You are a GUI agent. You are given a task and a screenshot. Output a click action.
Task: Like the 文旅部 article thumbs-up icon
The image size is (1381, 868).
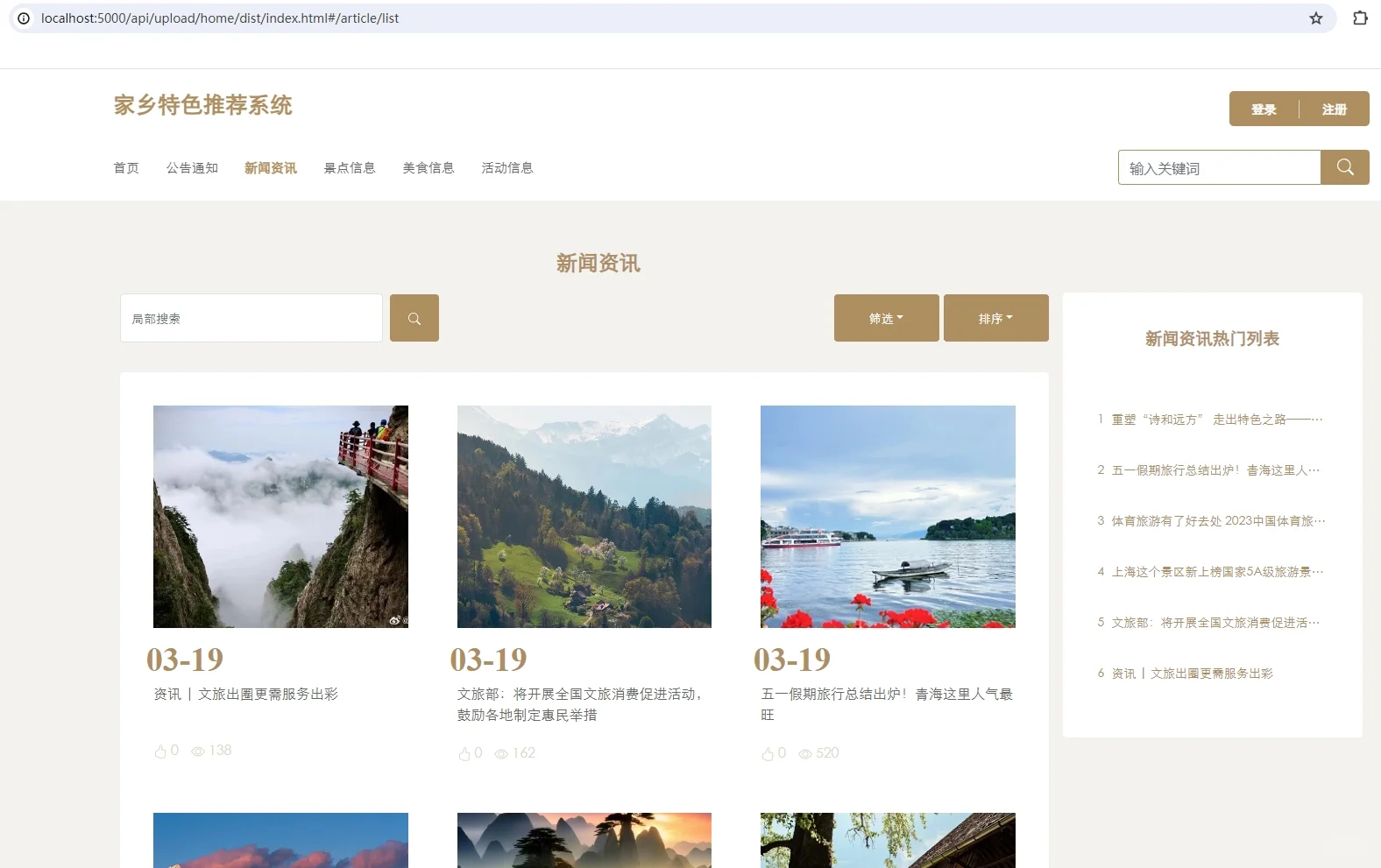[464, 754]
